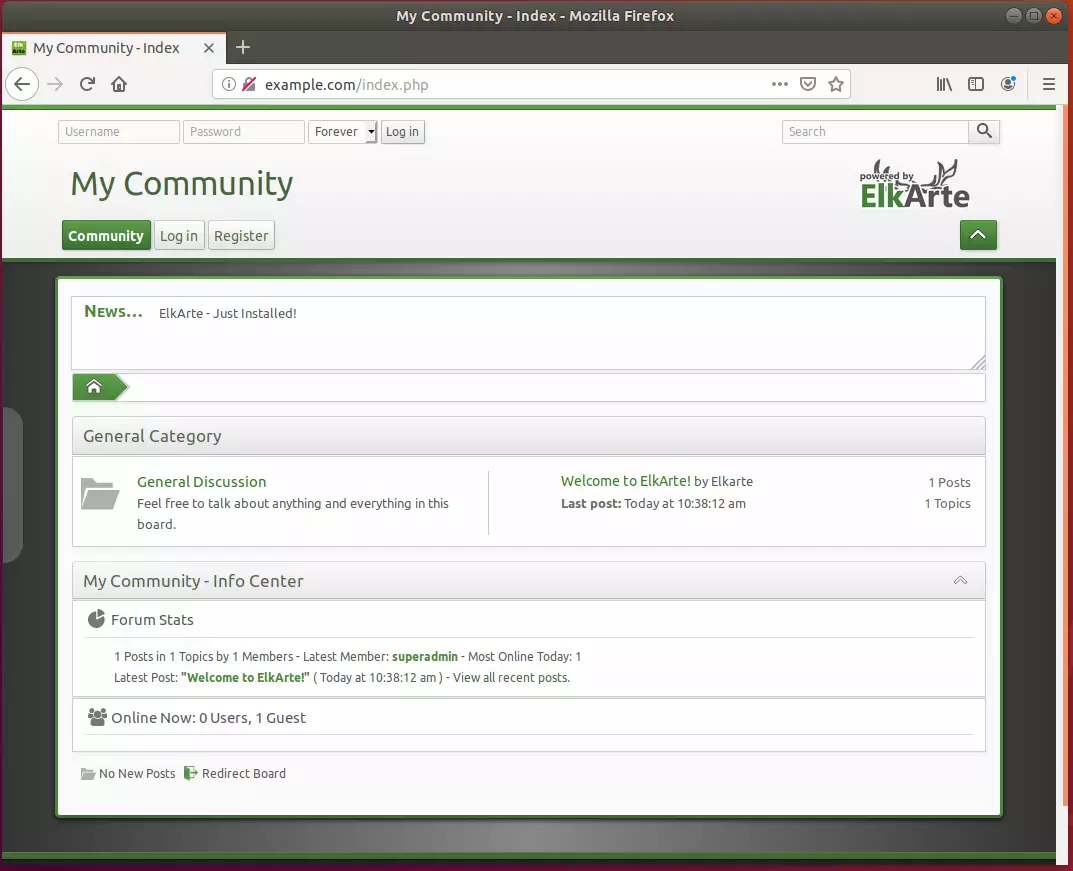Open the General Category header link
Screen dimensions: 1073x871
click(x=152, y=436)
